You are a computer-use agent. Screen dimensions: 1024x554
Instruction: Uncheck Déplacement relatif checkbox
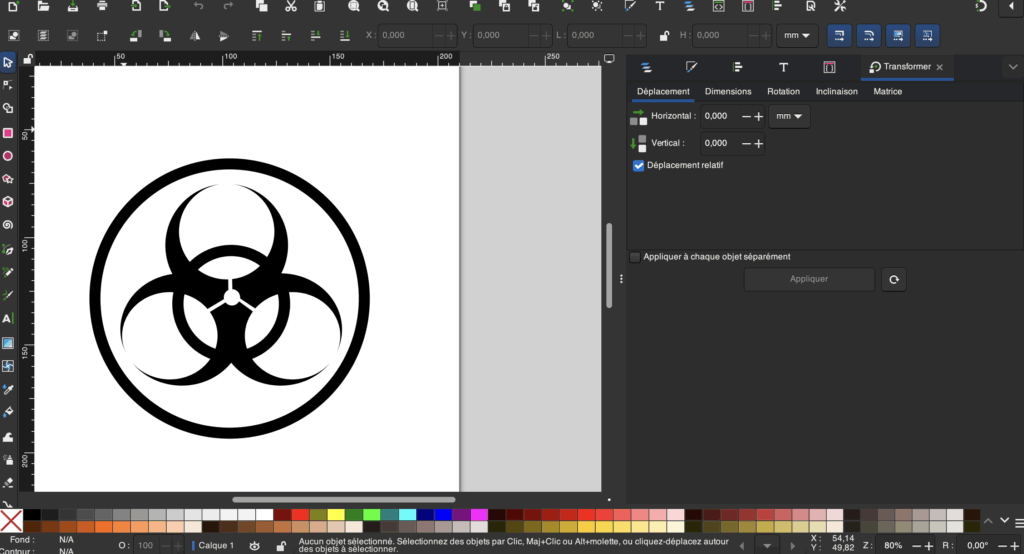(638, 166)
